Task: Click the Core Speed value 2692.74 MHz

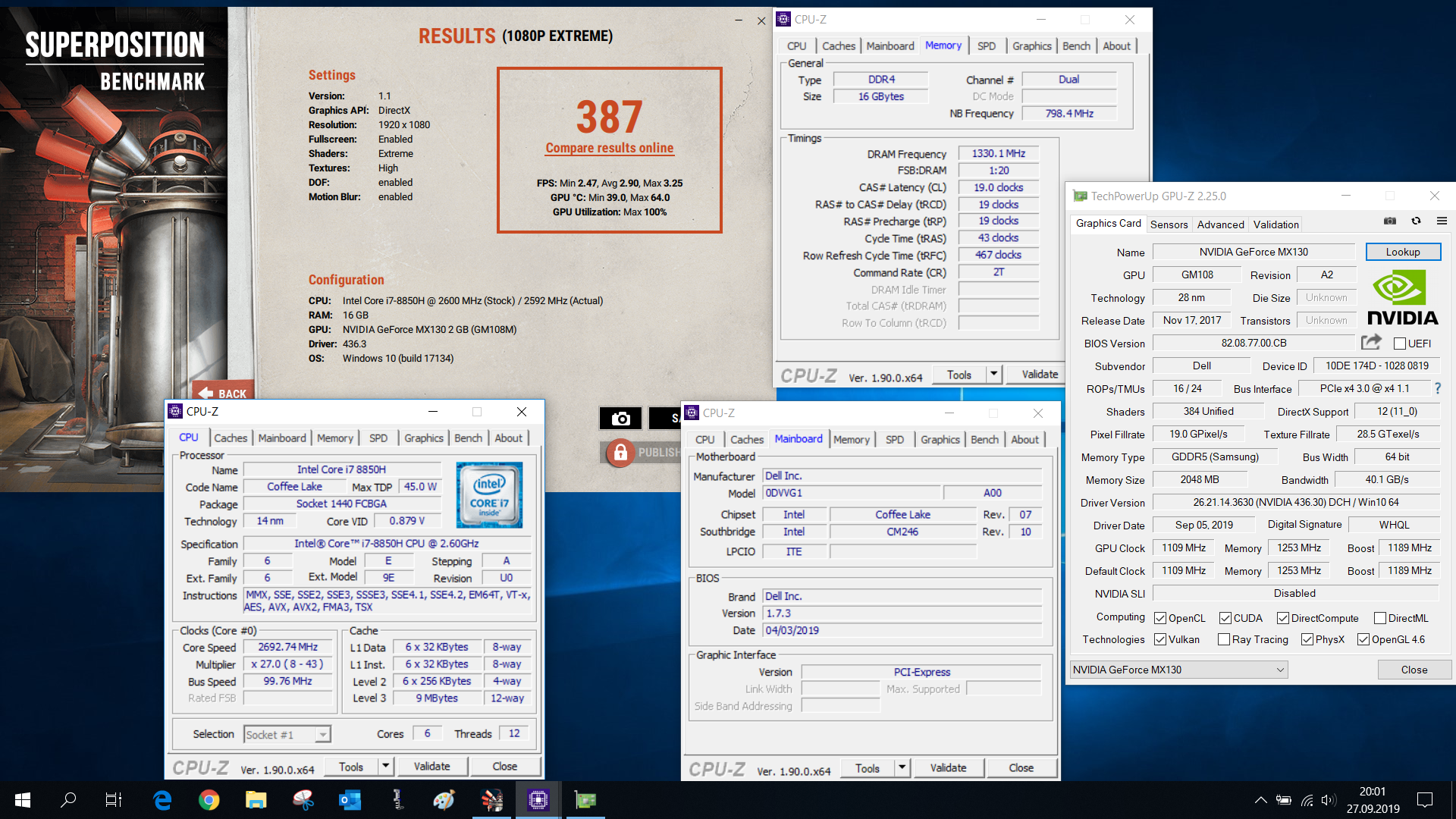Action: (x=287, y=647)
